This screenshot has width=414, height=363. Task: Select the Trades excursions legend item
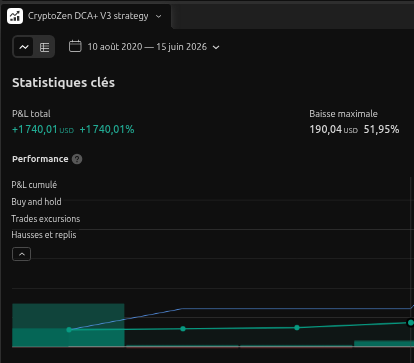click(x=46, y=219)
